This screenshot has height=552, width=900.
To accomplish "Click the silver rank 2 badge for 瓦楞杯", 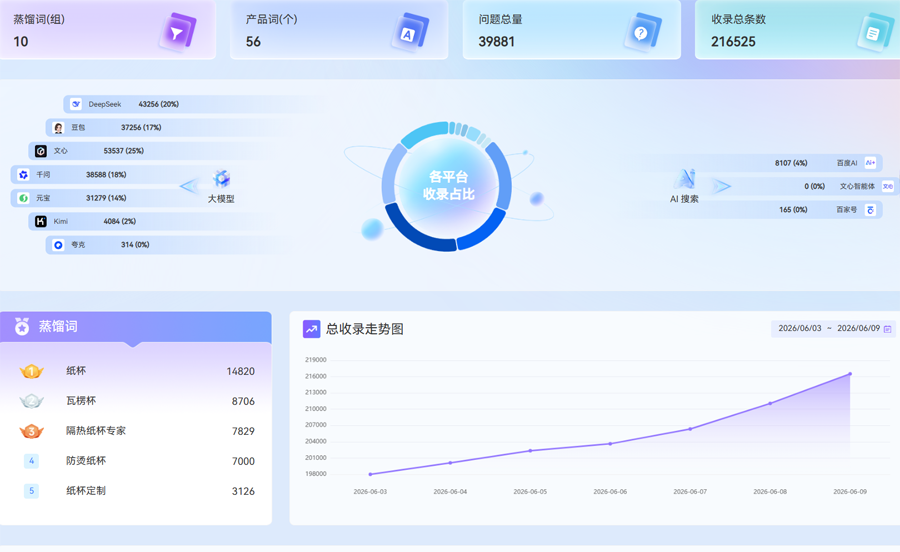I will (x=32, y=401).
